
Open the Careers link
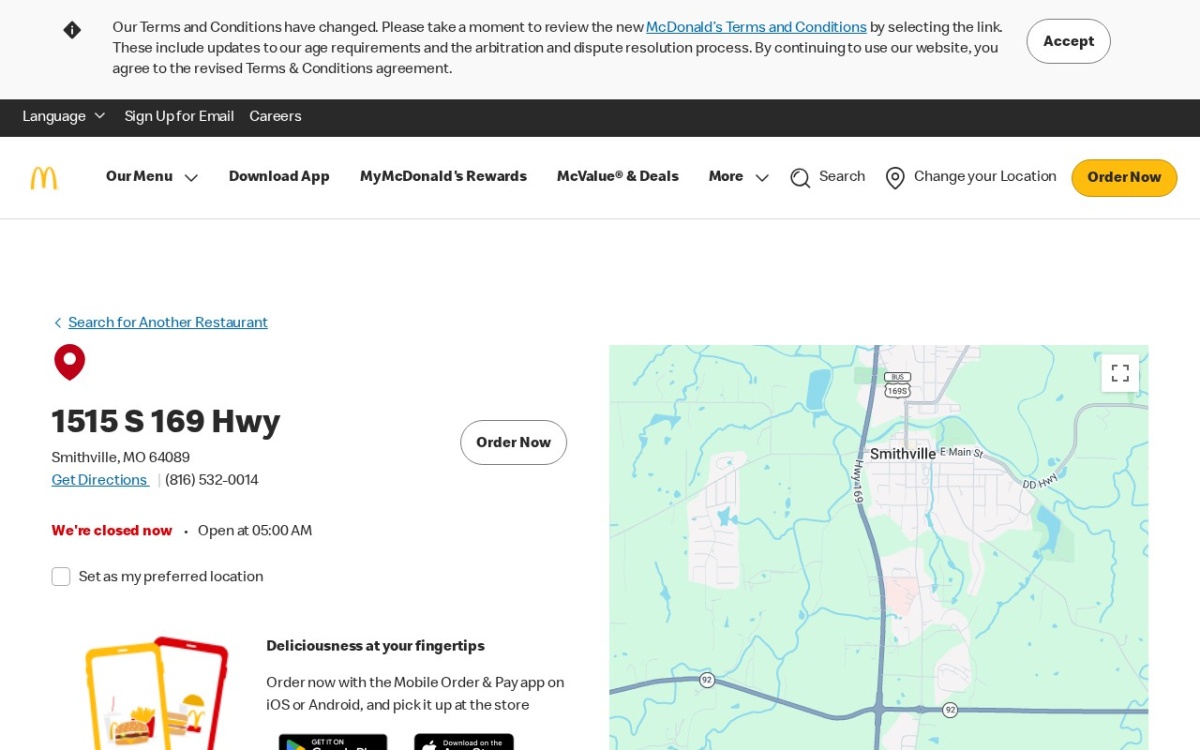(275, 117)
